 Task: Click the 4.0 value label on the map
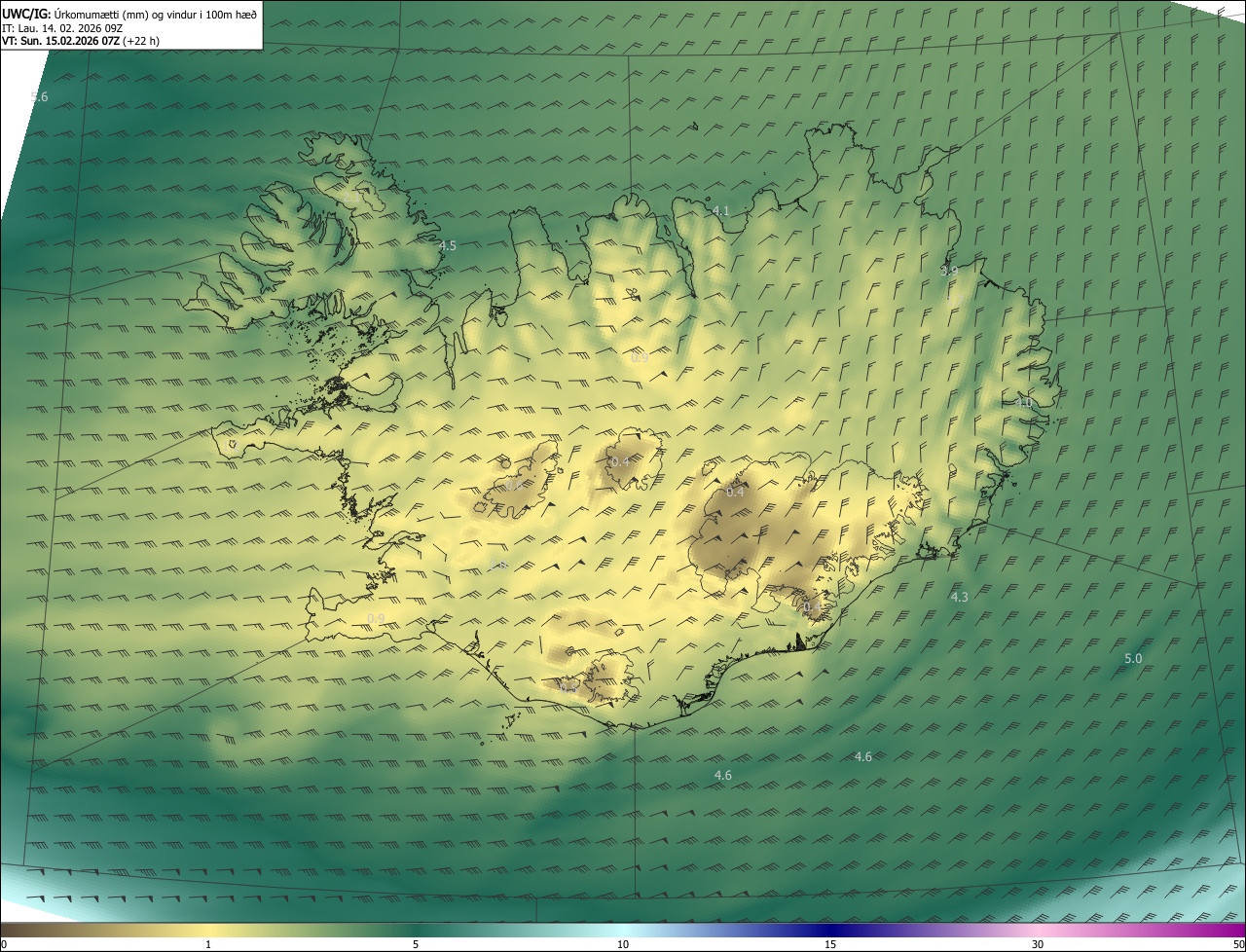[1023, 402]
